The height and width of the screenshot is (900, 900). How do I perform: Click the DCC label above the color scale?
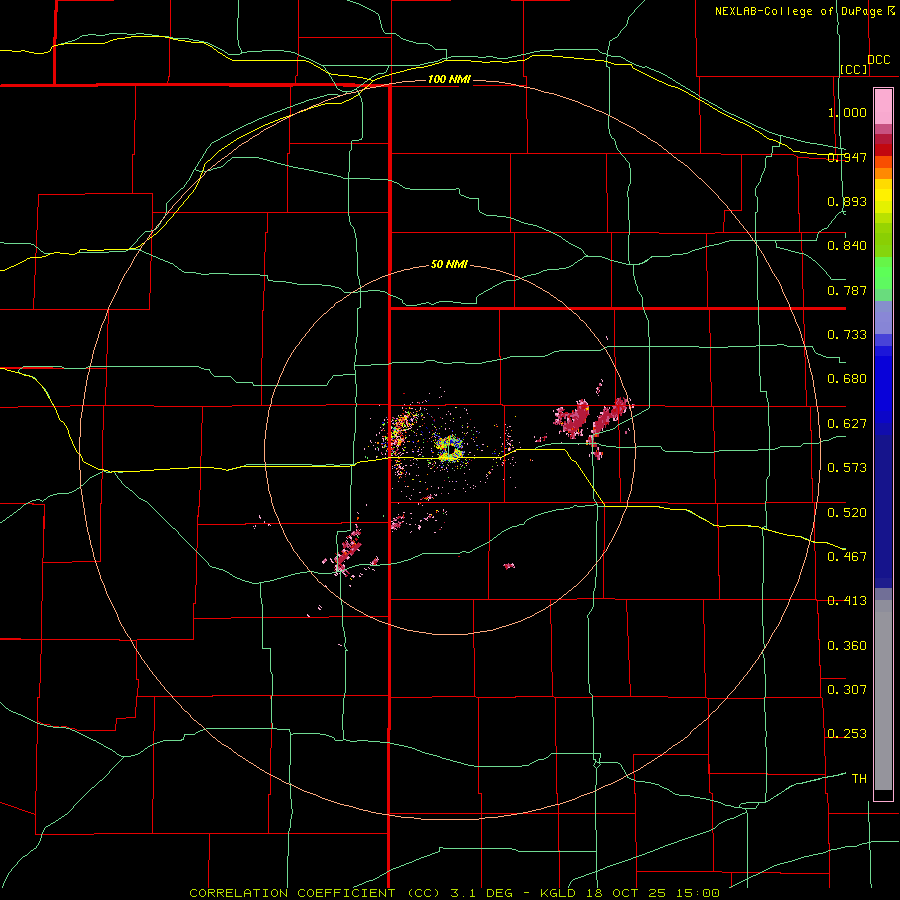(878, 60)
